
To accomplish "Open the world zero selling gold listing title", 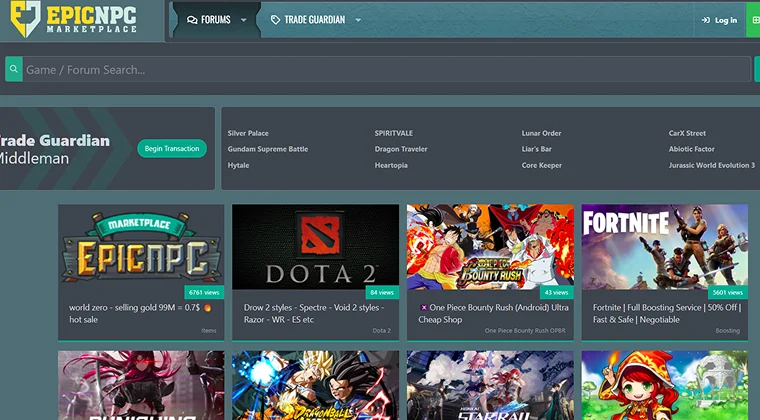I will click(x=140, y=313).
